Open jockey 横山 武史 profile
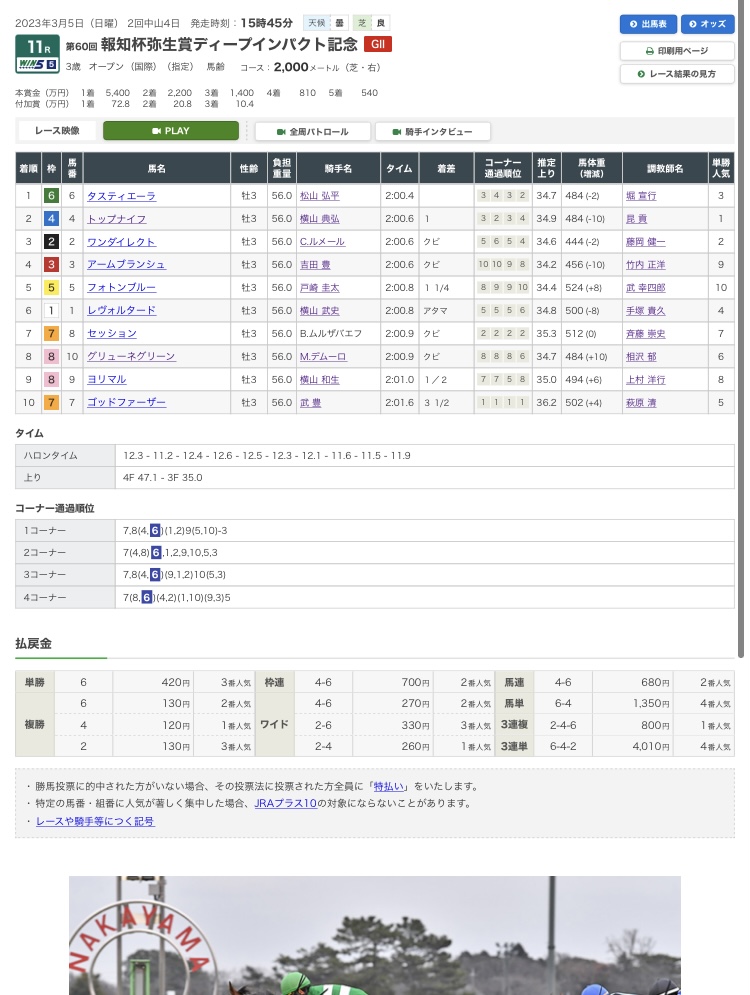The height and width of the screenshot is (995, 750). (320, 310)
